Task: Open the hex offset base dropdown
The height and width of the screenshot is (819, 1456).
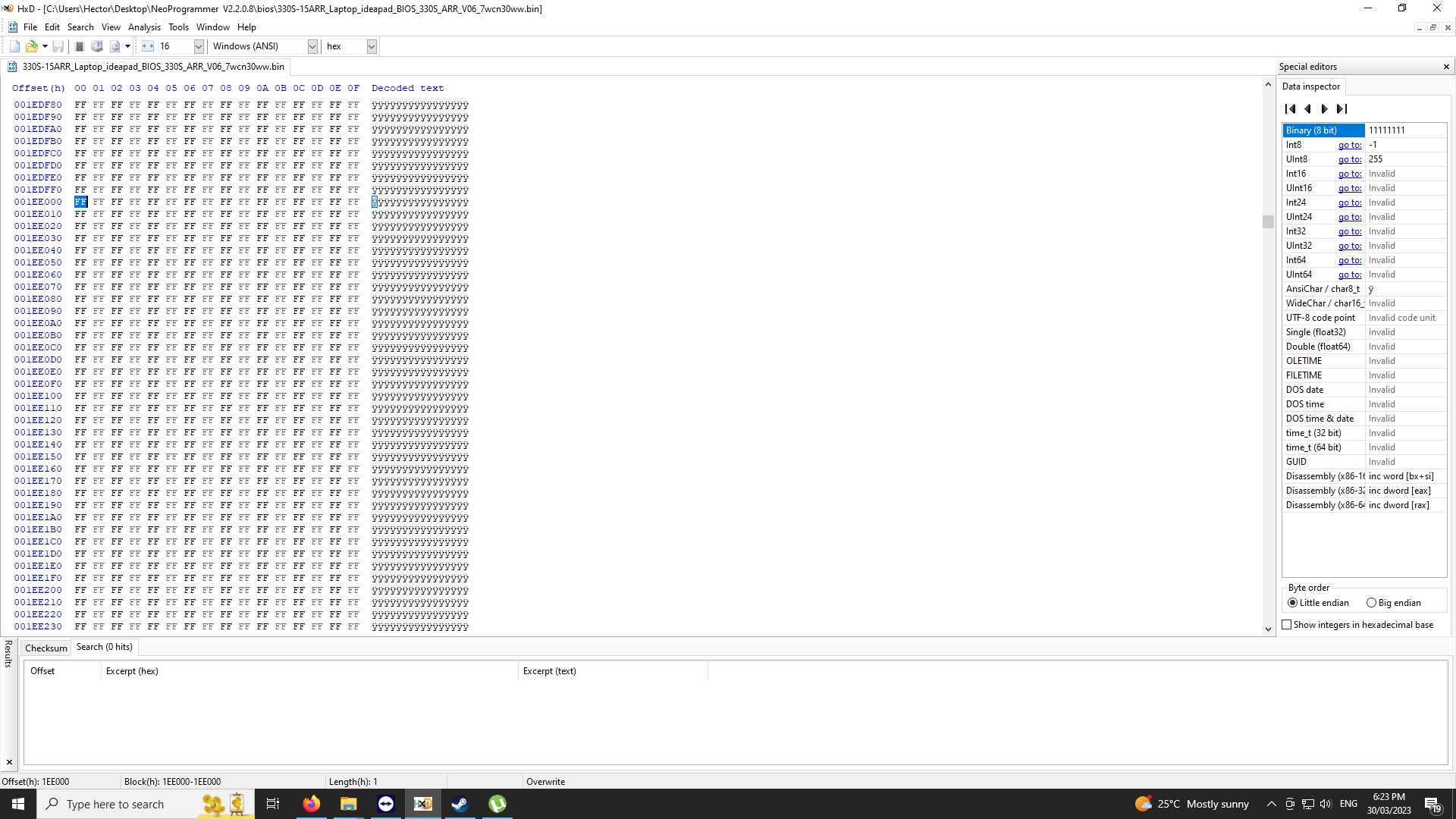Action: (372, 46)
